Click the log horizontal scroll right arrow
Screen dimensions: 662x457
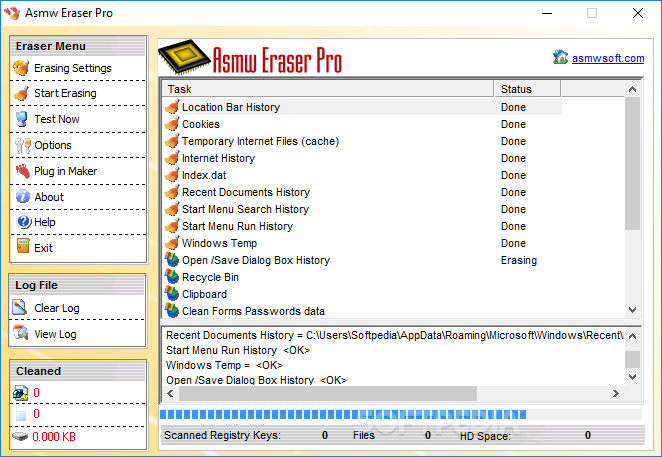pos(616,394)
